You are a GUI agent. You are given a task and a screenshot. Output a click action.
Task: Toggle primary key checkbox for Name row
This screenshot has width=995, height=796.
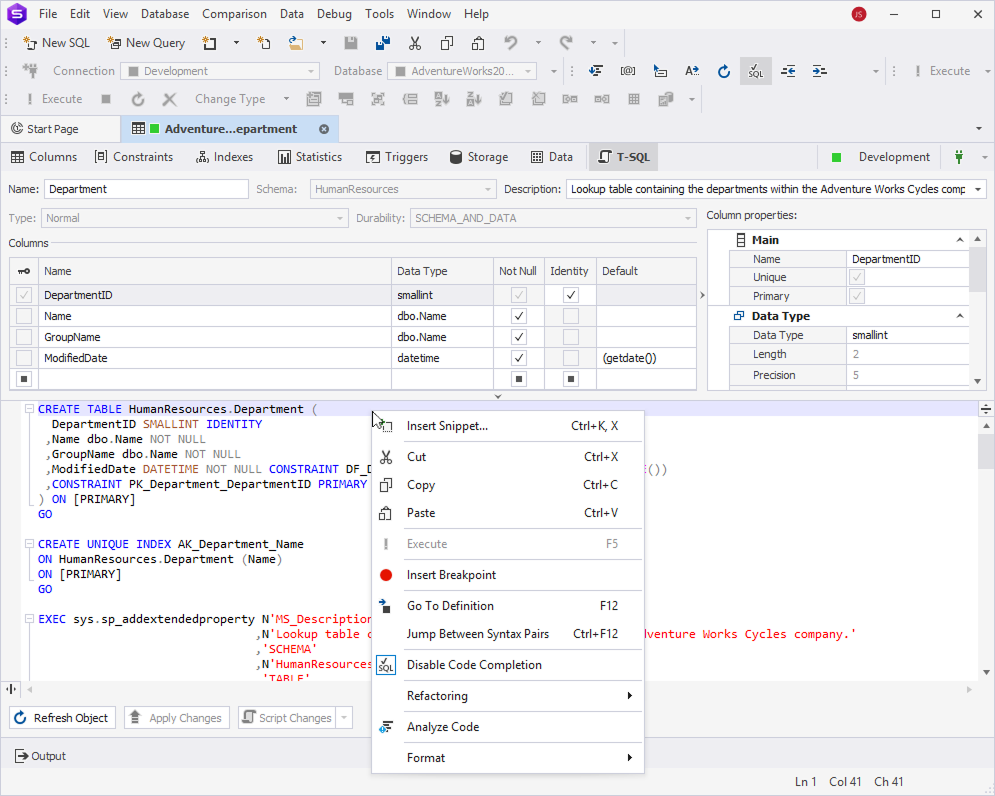click(23, 315)
